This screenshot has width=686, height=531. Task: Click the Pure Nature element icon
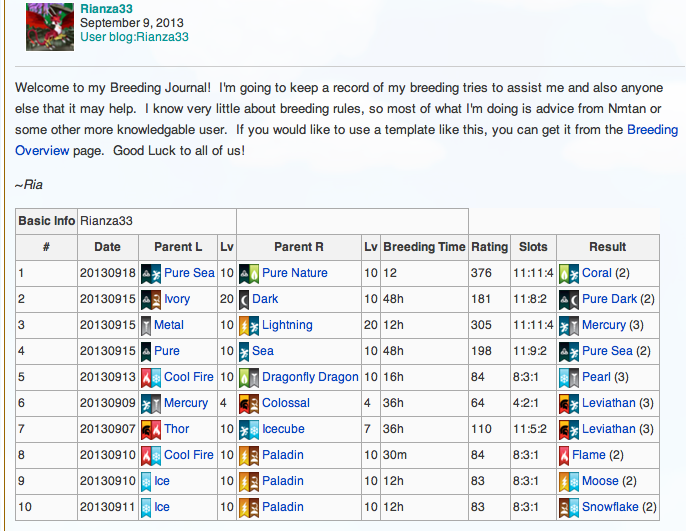point(249,273)
